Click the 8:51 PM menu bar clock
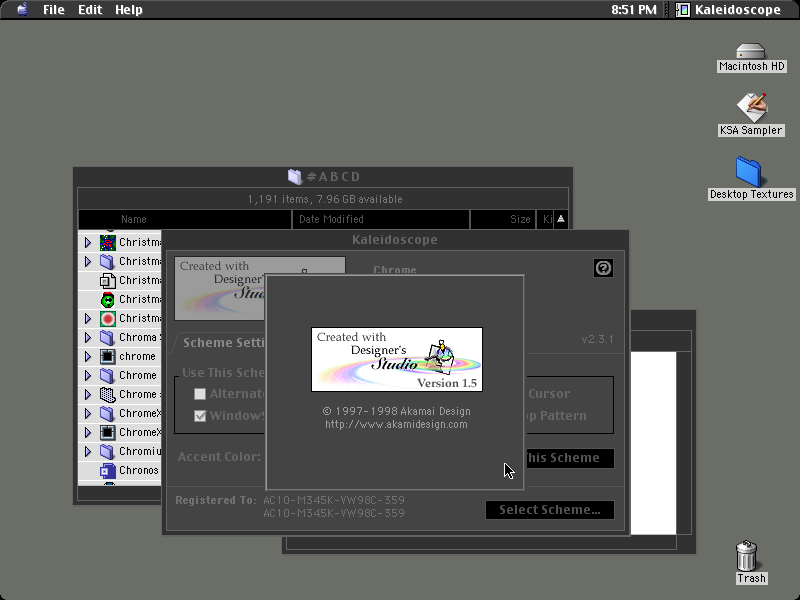The width and height of the screenshot is (800, 600). click(634, 10)
